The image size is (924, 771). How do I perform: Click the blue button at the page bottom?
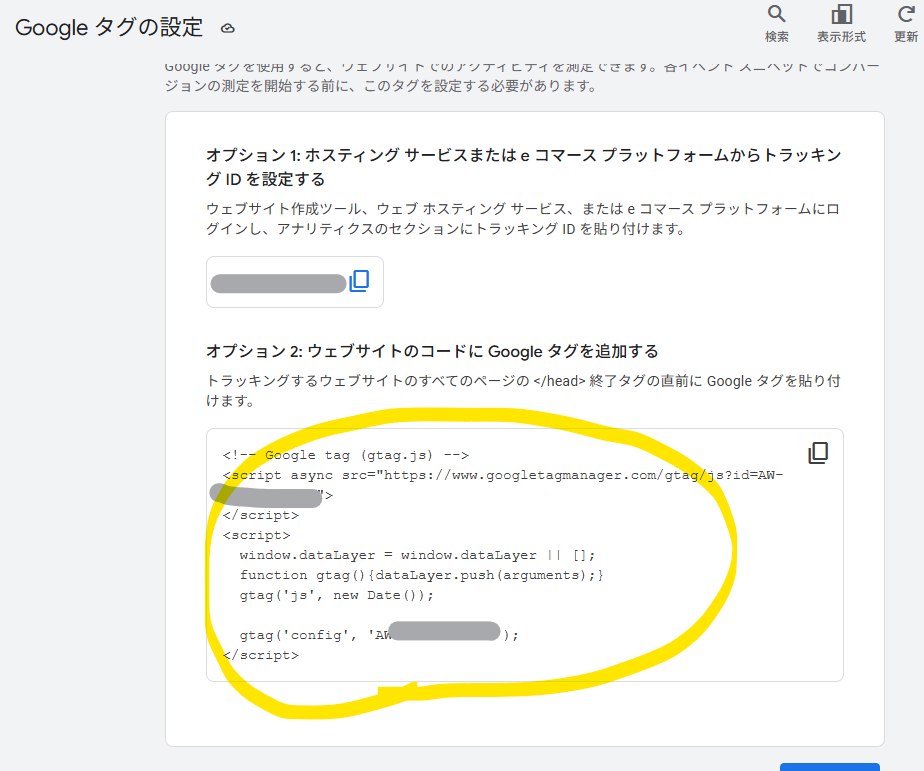pos(830,767)
